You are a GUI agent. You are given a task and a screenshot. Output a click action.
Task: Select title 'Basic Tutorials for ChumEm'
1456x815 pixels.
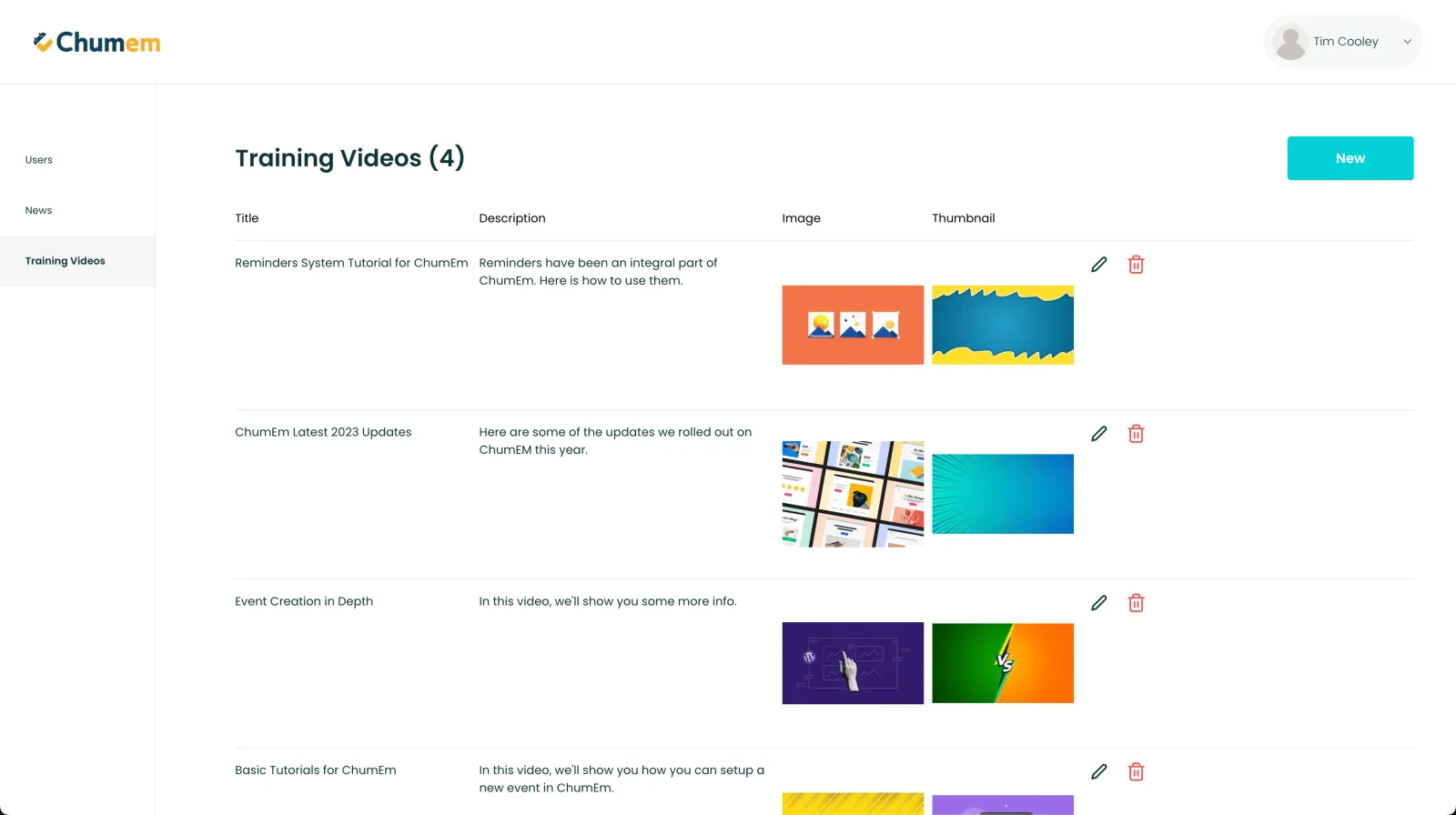coord(316,770)
